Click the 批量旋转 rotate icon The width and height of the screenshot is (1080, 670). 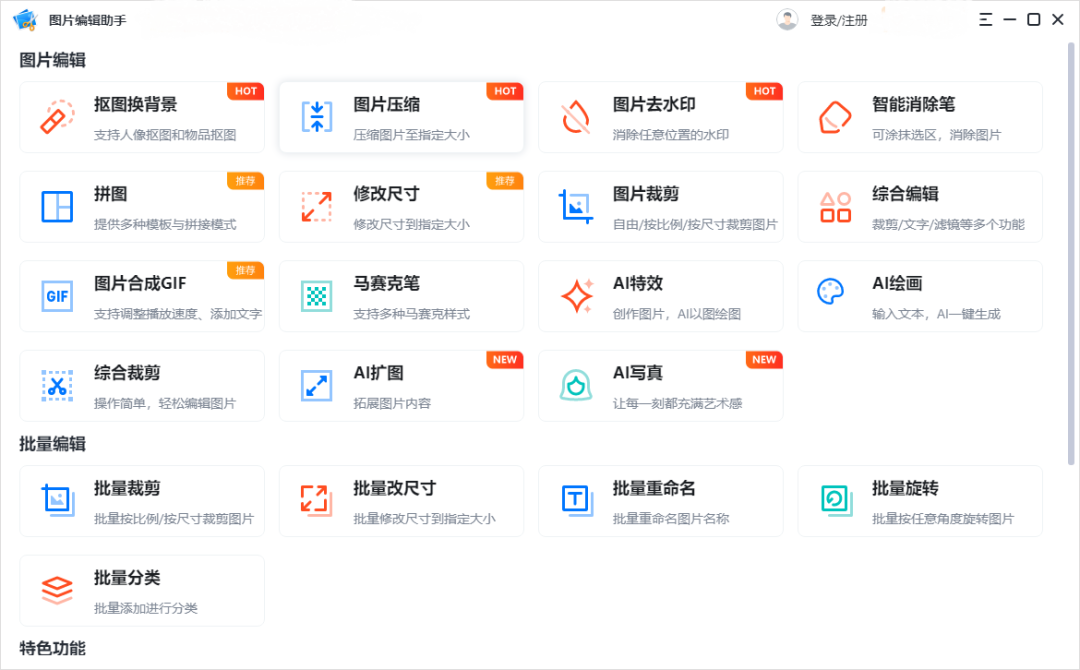(837, 501)
